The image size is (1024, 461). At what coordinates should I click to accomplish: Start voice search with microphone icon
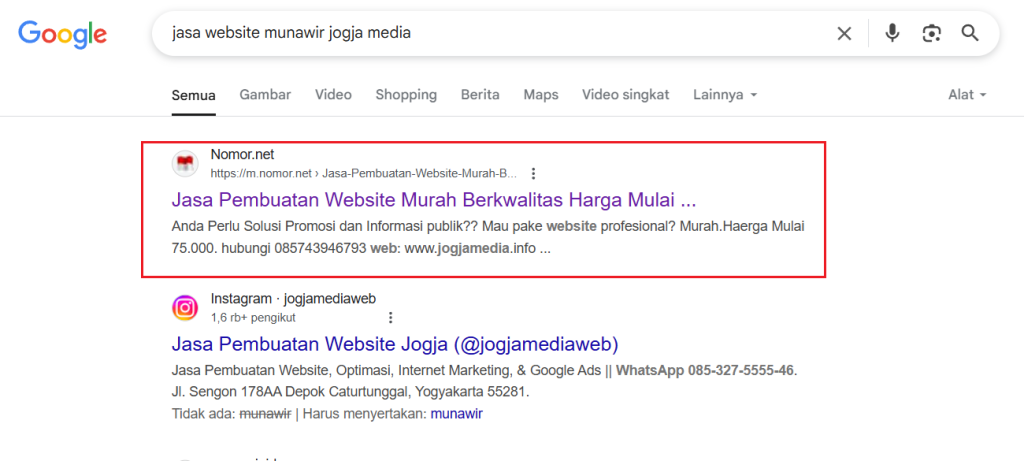click(x=892, y=34)
